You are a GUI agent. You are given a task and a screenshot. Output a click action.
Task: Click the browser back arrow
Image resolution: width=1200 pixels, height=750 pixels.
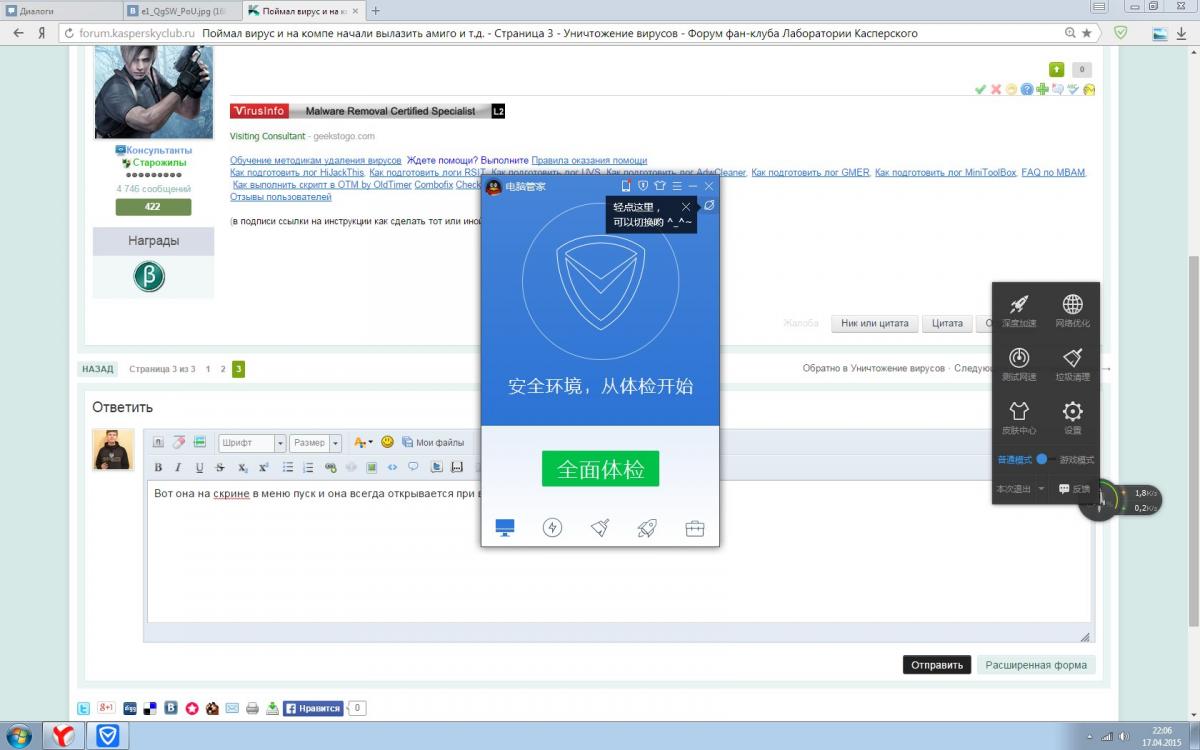pos(18,33)
